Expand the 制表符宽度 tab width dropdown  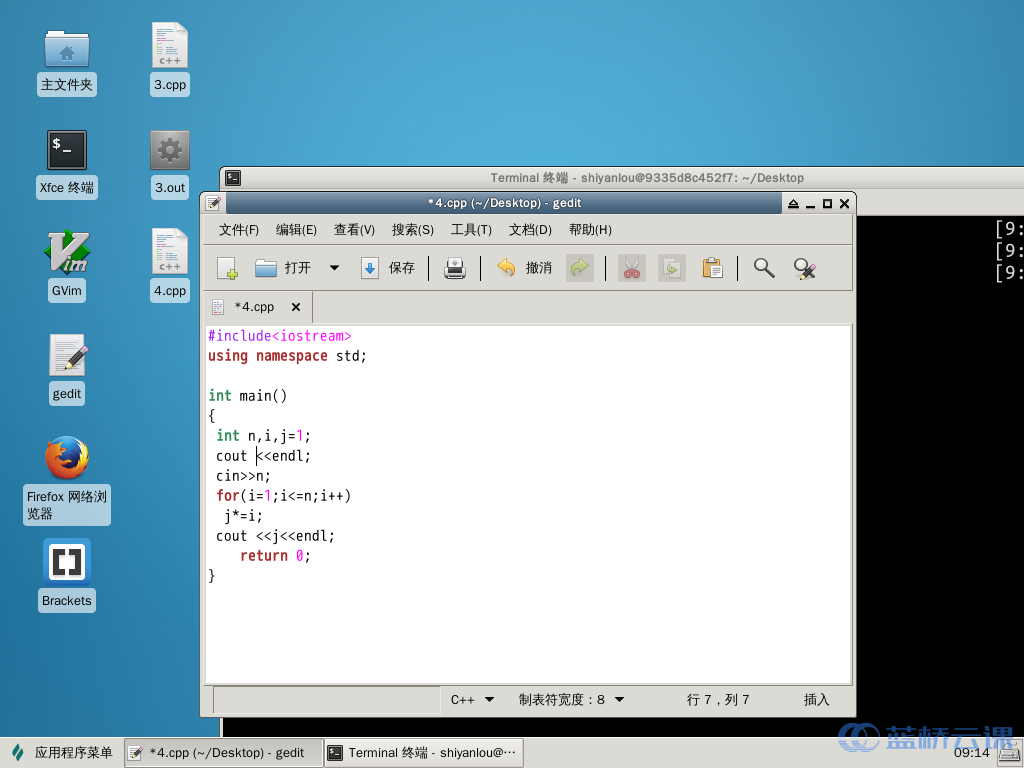click(x=571, y=700)
